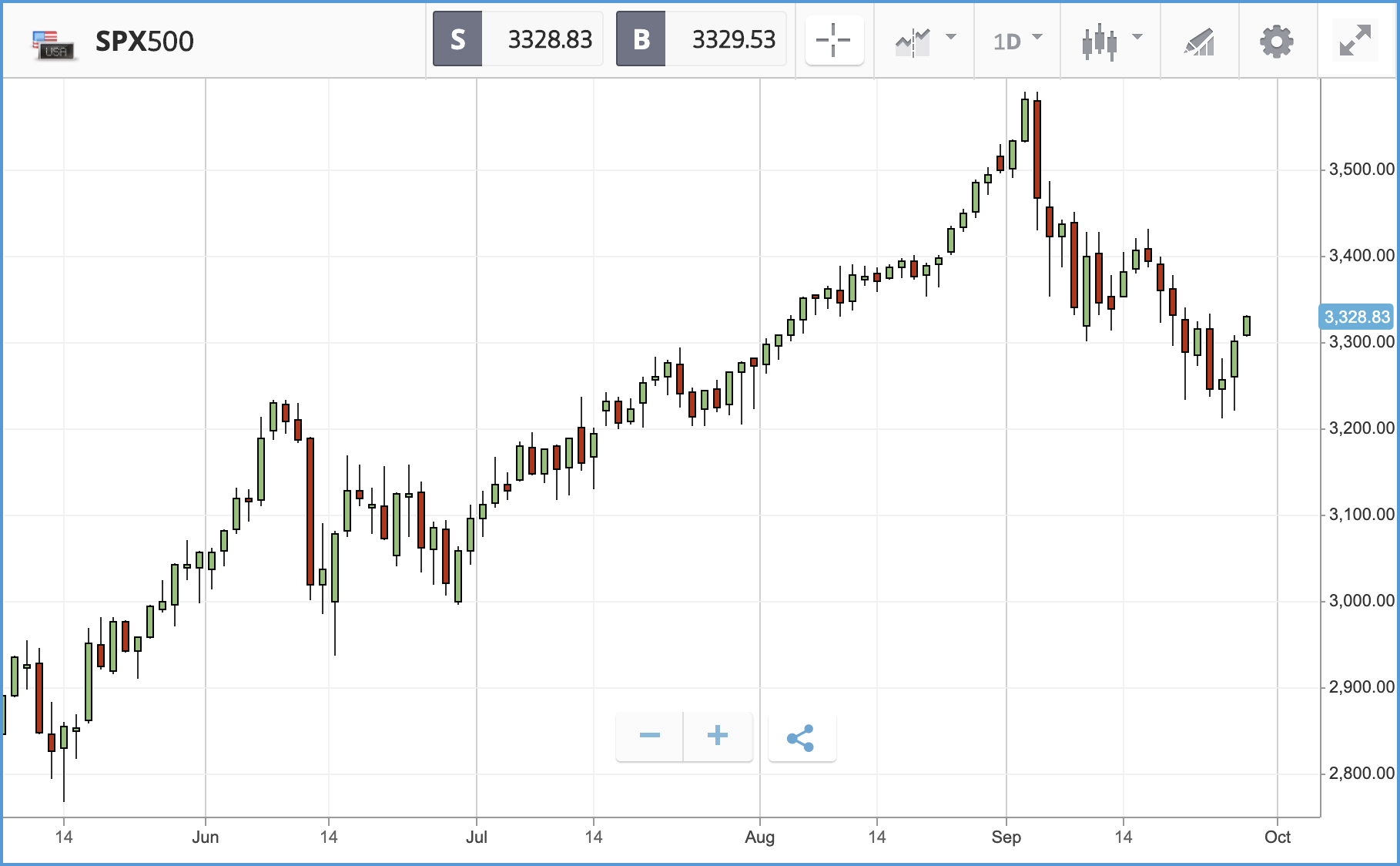Share the chart
This screenshot has width=1400, height=866.
(802, 737)
